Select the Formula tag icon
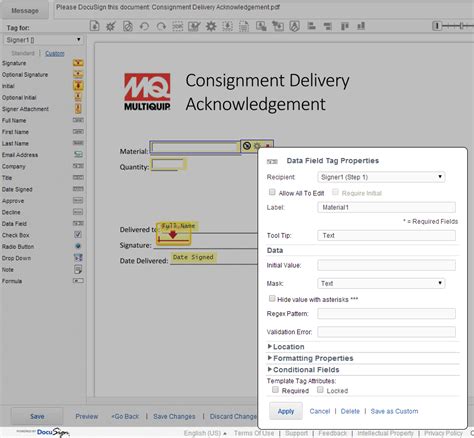Viewport: 474px width, 438px height. tap(78, 281)
